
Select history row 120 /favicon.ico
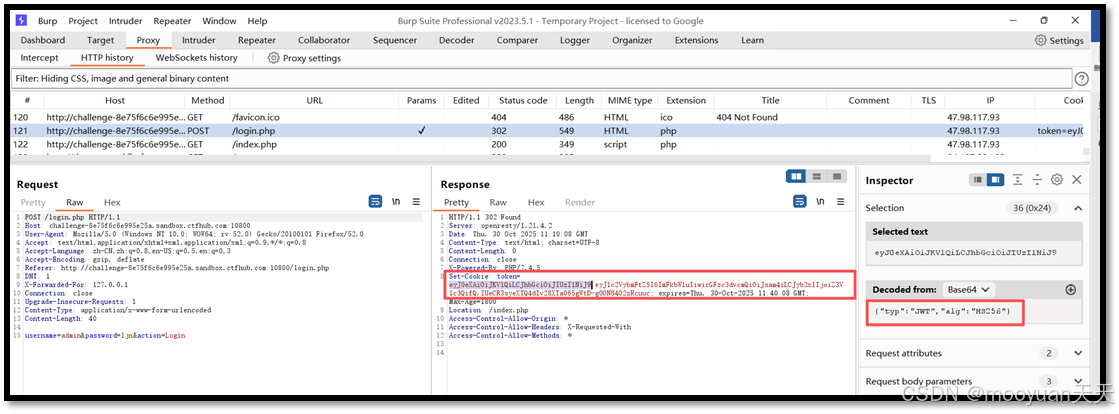click(549, 117)
